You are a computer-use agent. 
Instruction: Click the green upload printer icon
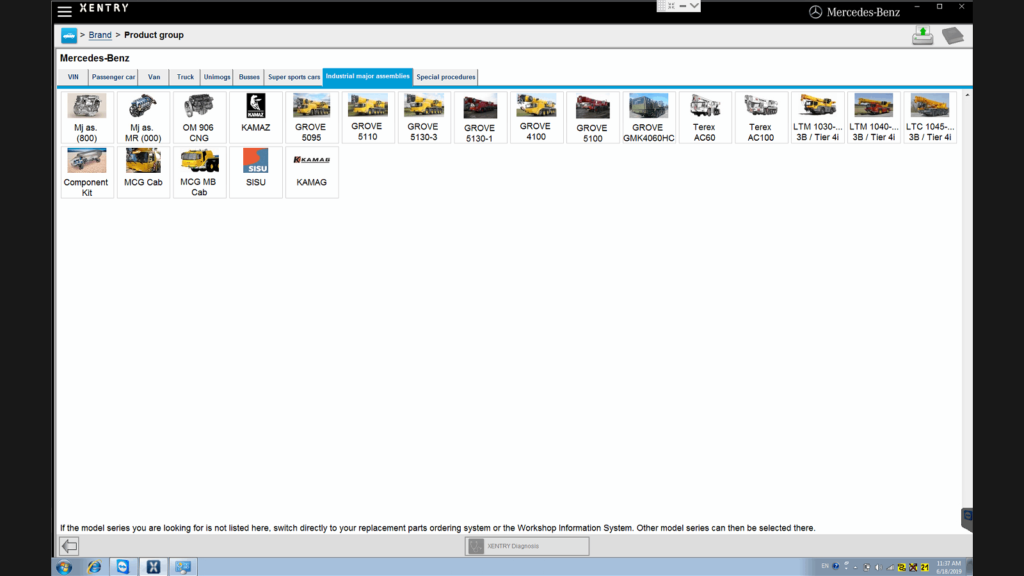point(922,36)
